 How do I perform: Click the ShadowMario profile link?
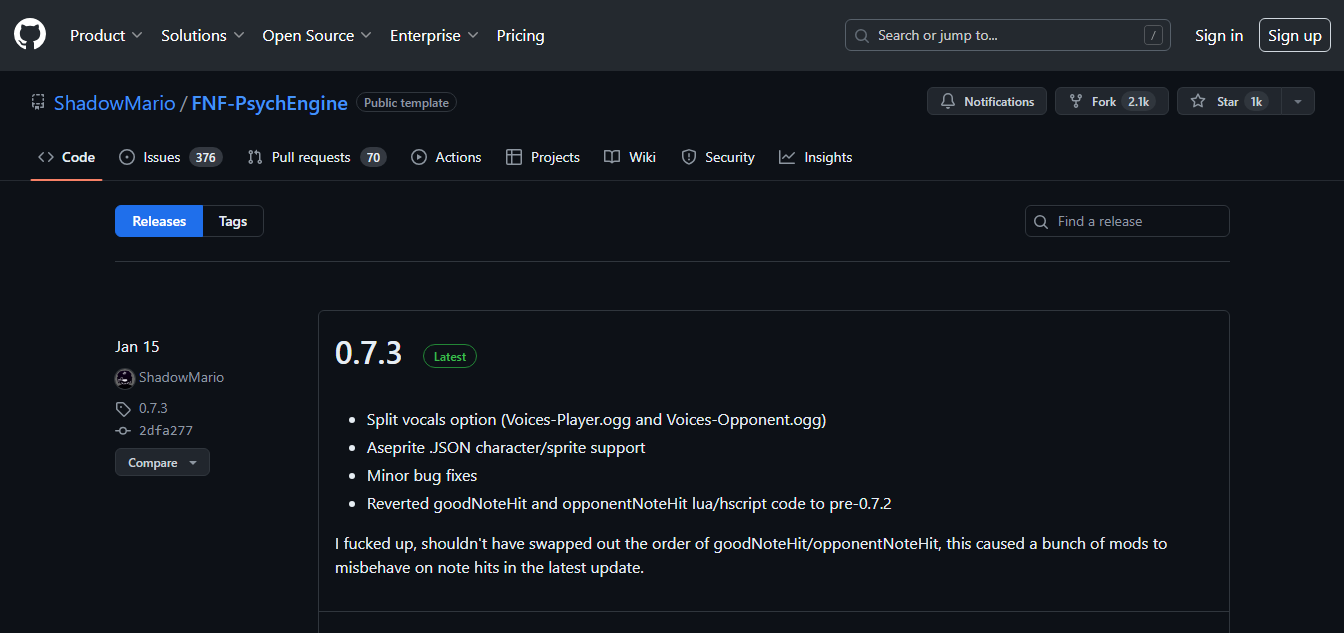181,377
